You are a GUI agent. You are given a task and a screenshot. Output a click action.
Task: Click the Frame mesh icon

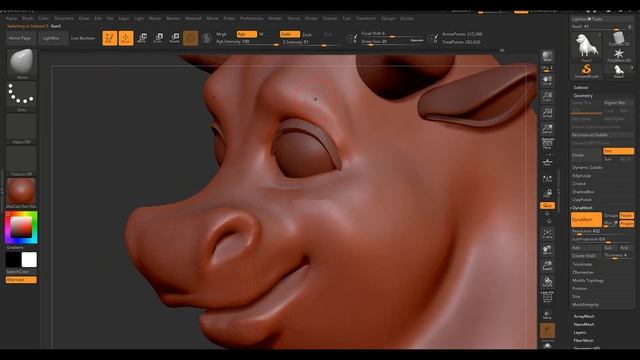coord(547,233)
